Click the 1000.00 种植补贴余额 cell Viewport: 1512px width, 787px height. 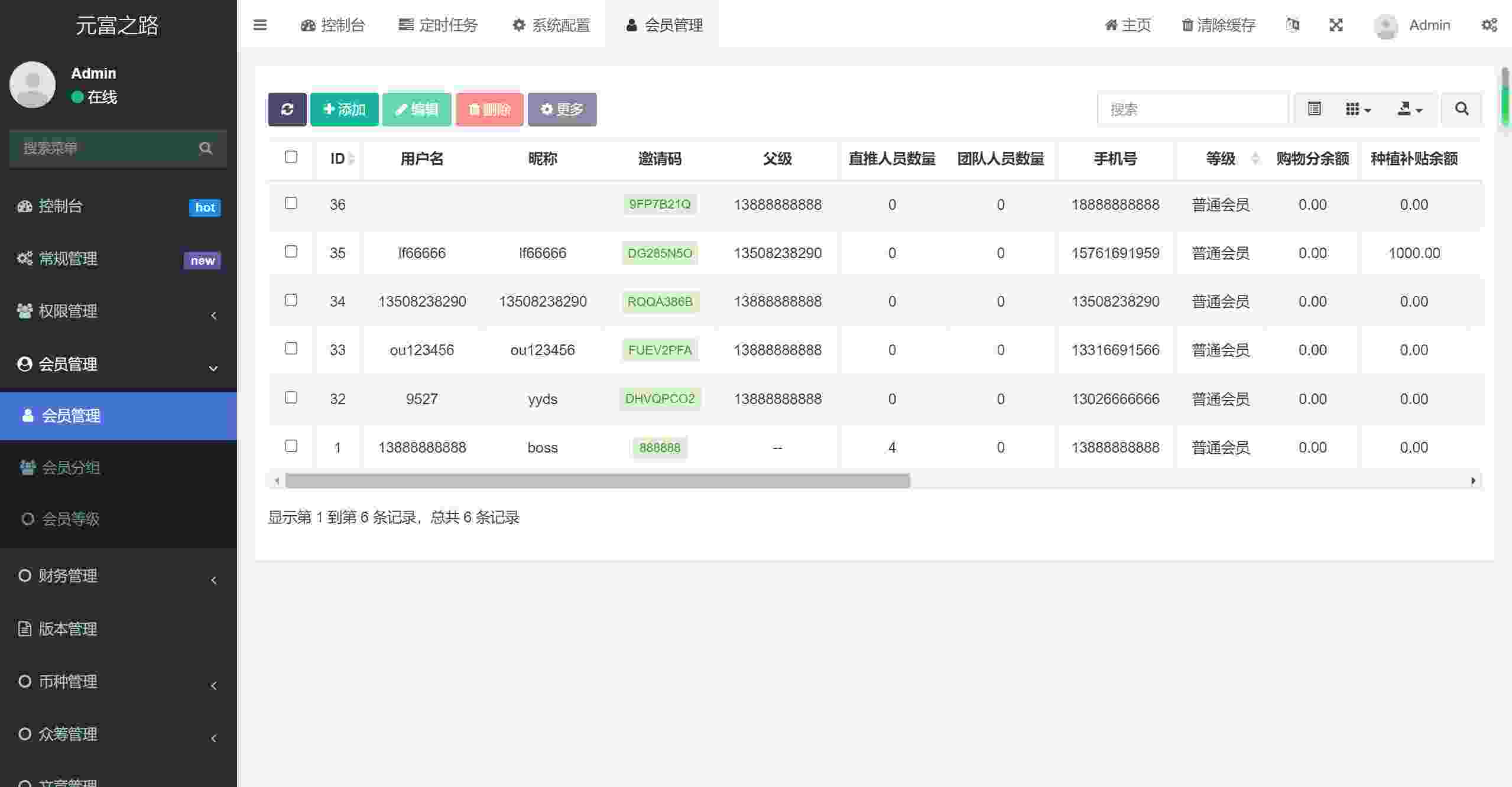coord(1414,253)
